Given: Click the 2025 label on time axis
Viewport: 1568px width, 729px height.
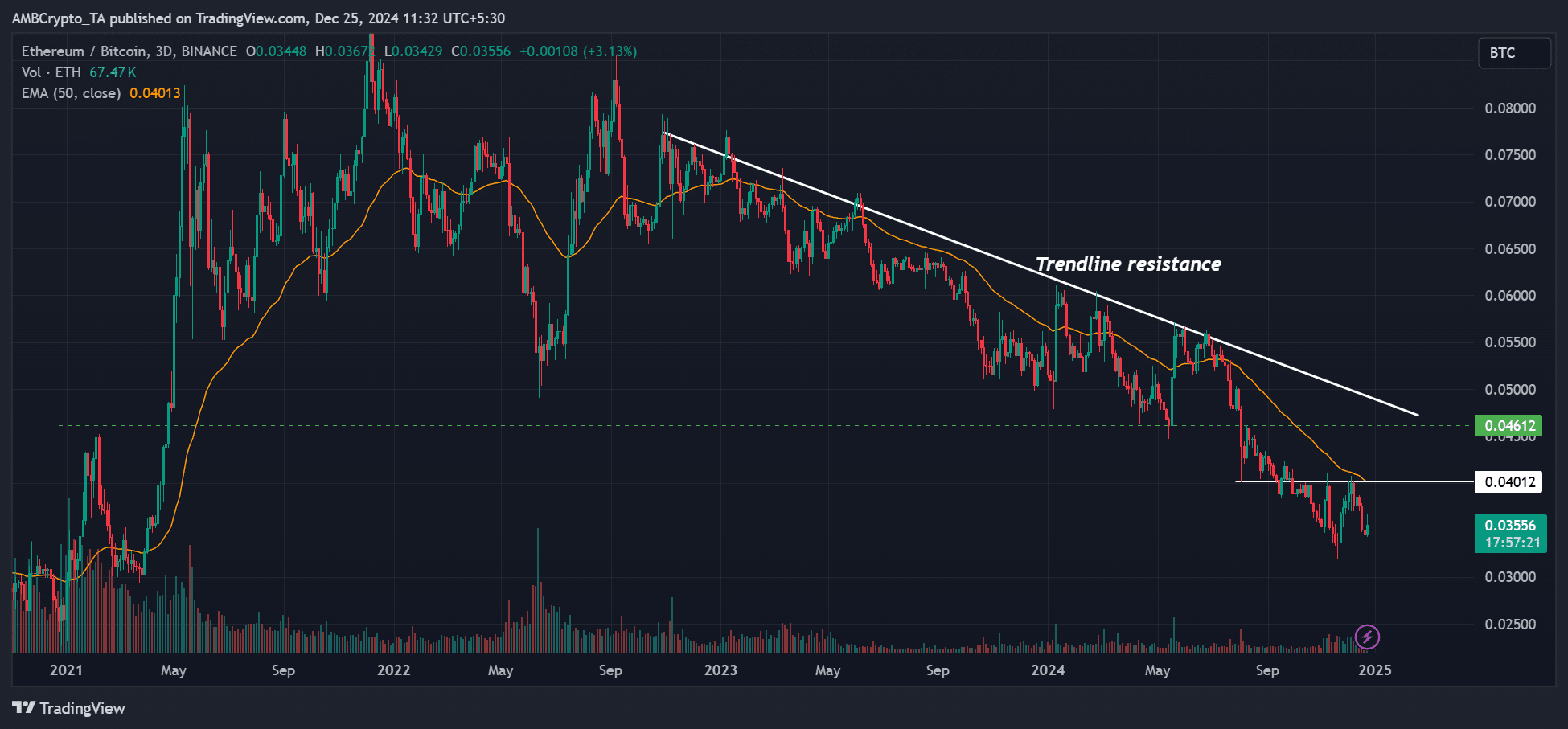Looking at the screenshot, I should 1375,670.
